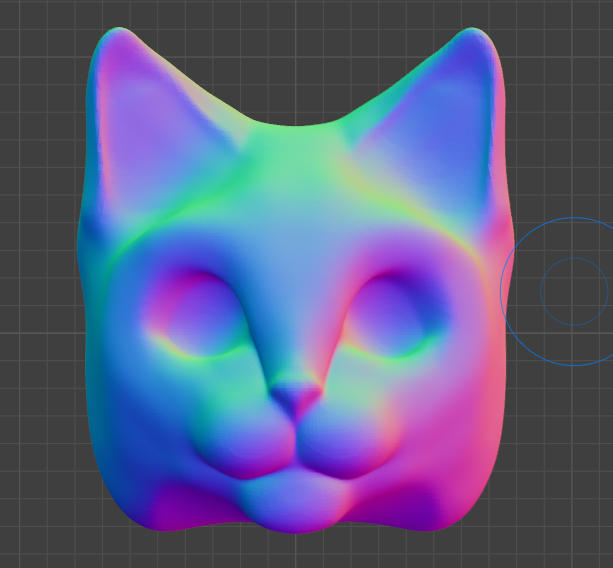Click the cat's chin below the mouth

(x=296, y=502)
